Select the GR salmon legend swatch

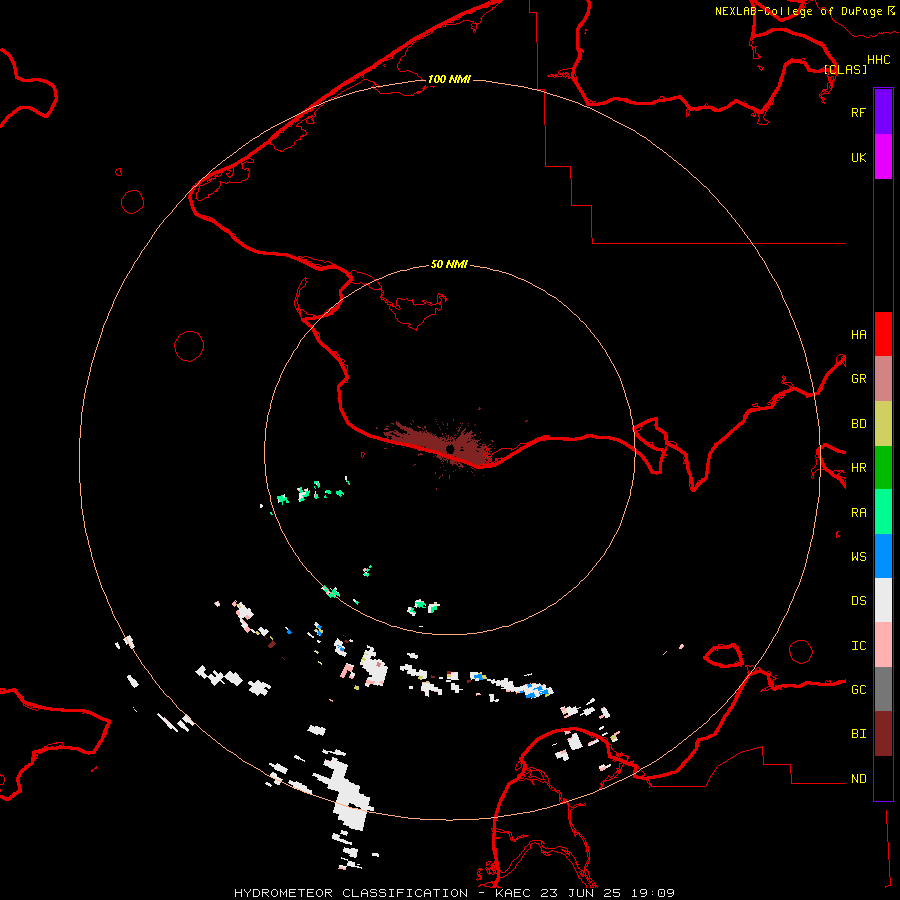pyautogui.click(x=883, y=378)
